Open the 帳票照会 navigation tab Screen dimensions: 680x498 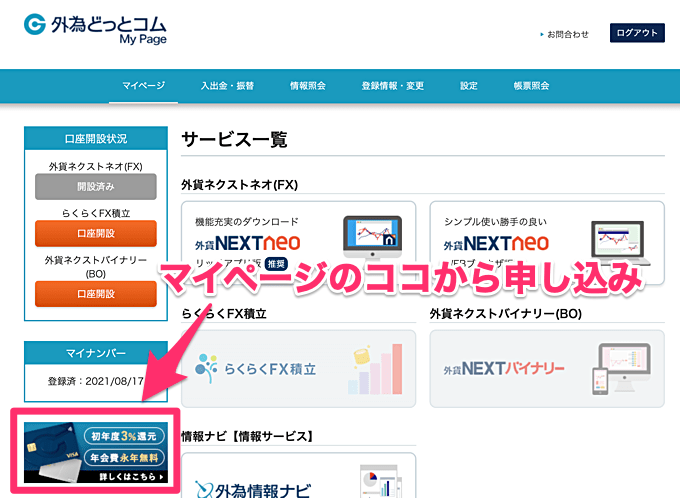pos(531,86)
